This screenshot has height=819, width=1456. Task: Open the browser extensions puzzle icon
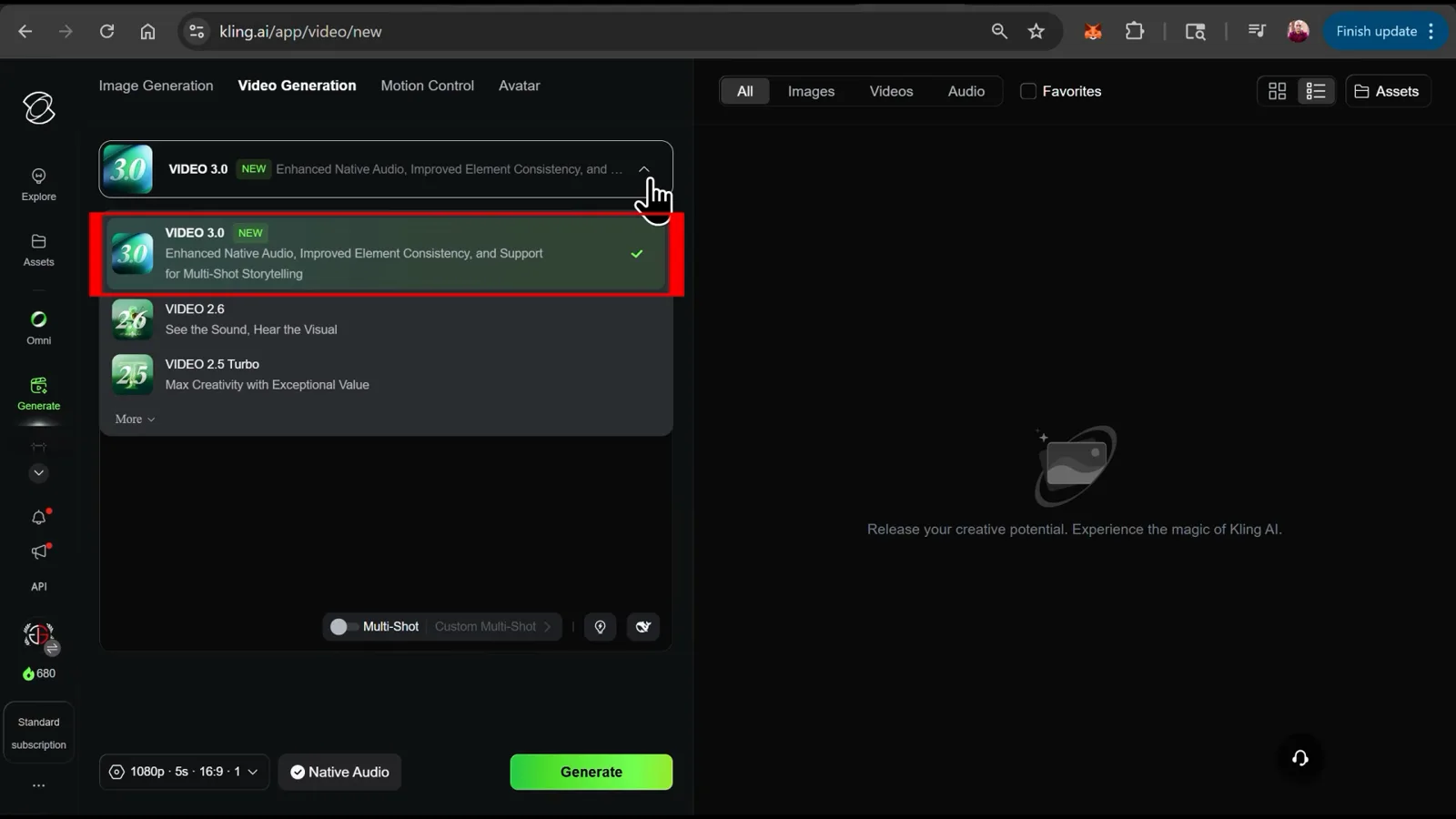click(1135, 32)
